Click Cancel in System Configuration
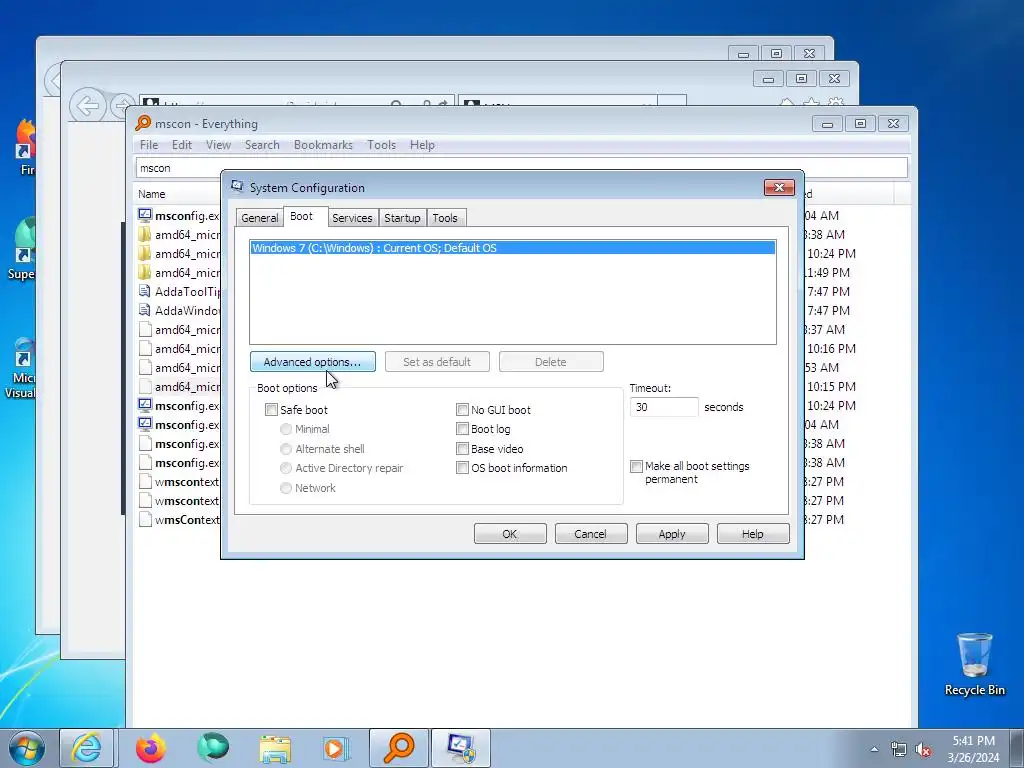 [591, 534]
